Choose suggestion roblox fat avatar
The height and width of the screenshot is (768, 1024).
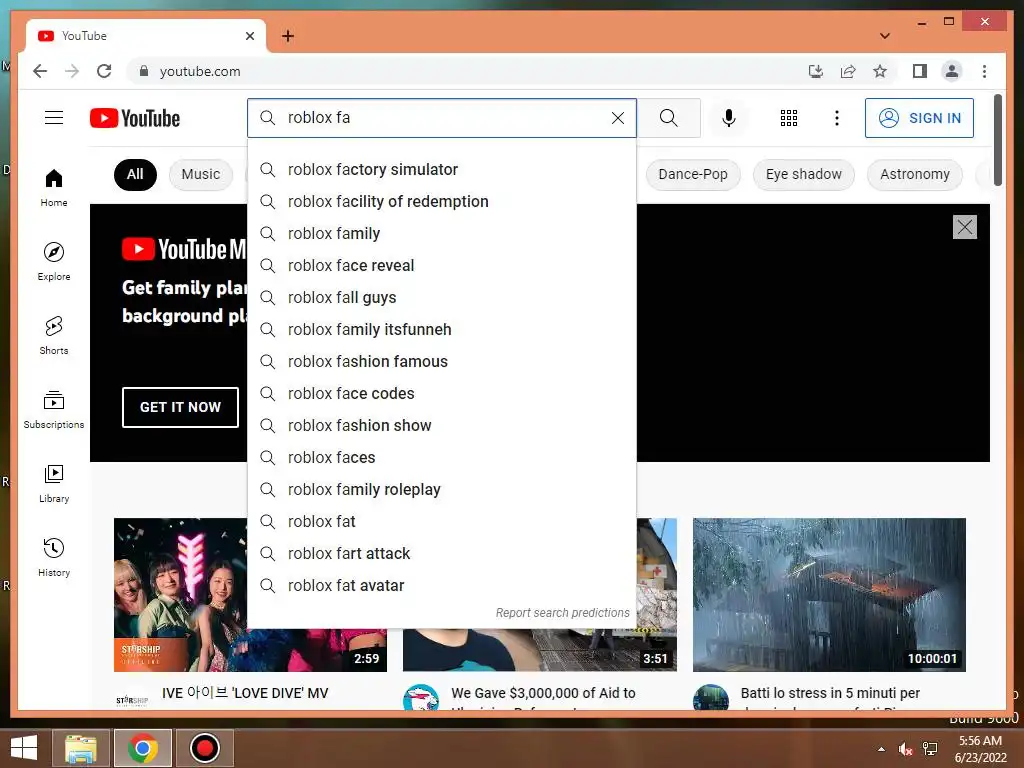[x=441, y=586]
